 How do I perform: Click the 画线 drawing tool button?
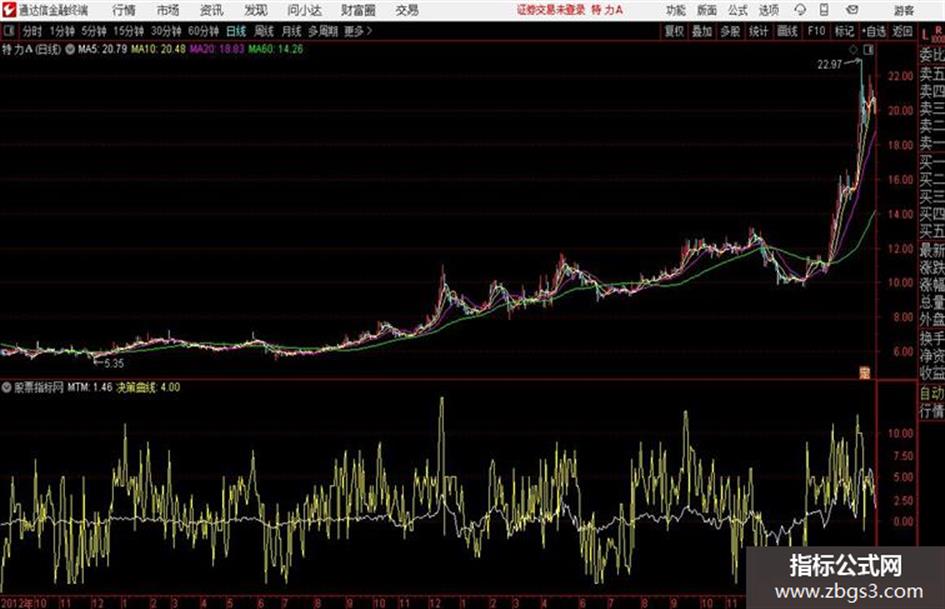click(x=787, y=31)
